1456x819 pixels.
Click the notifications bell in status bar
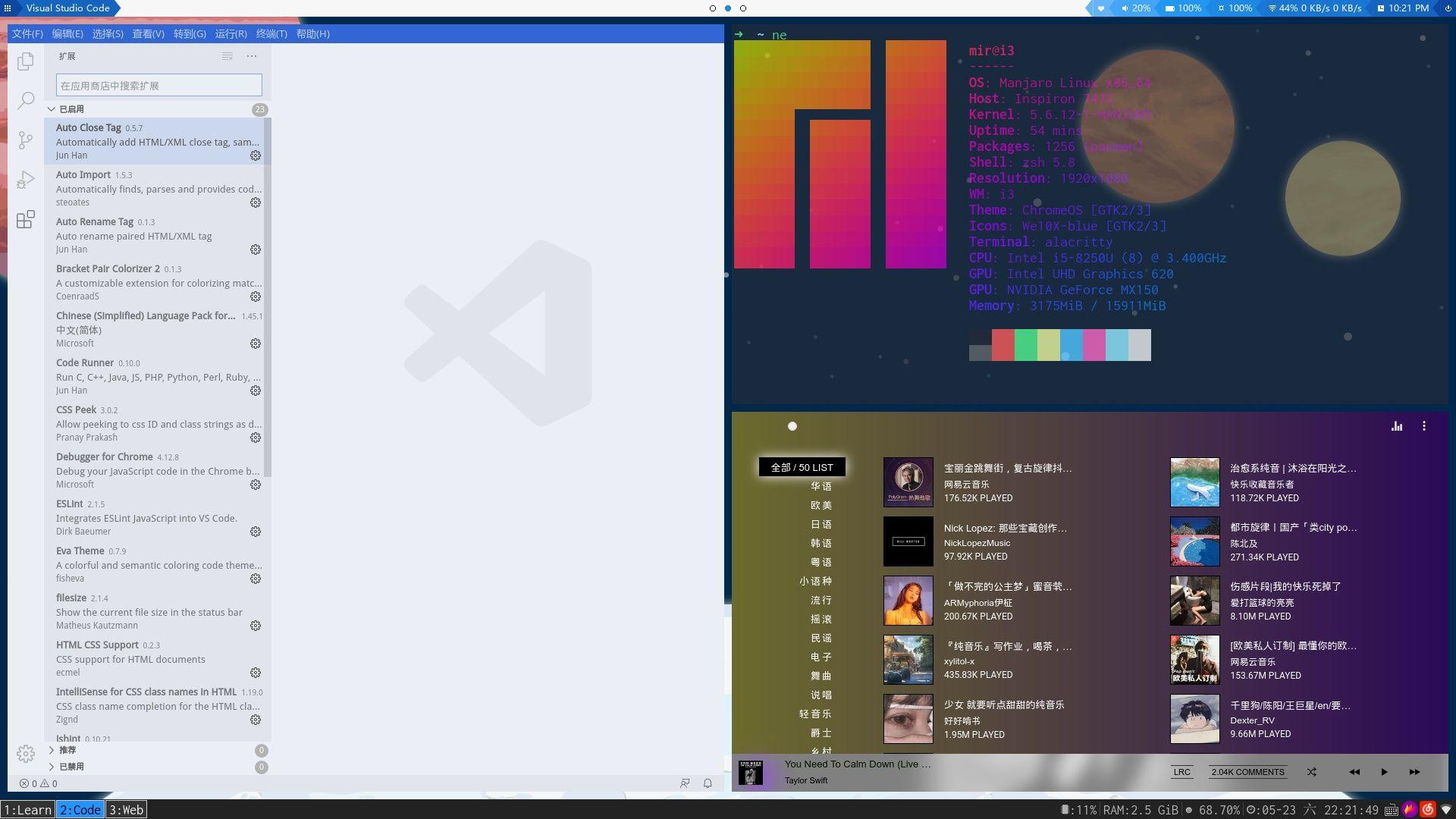click(x=708, y=783)
